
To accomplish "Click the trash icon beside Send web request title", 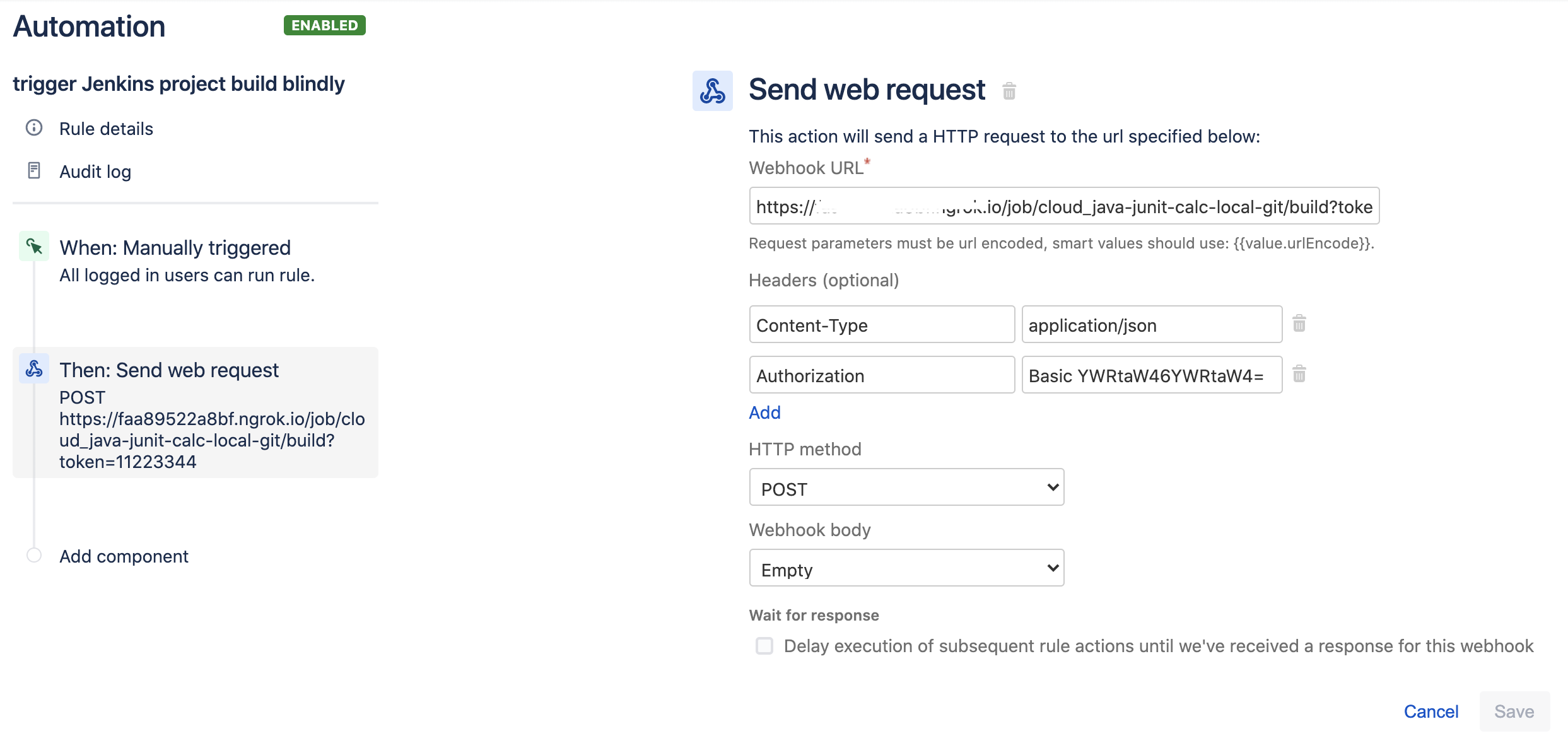I will click(x=1009, y=91).
